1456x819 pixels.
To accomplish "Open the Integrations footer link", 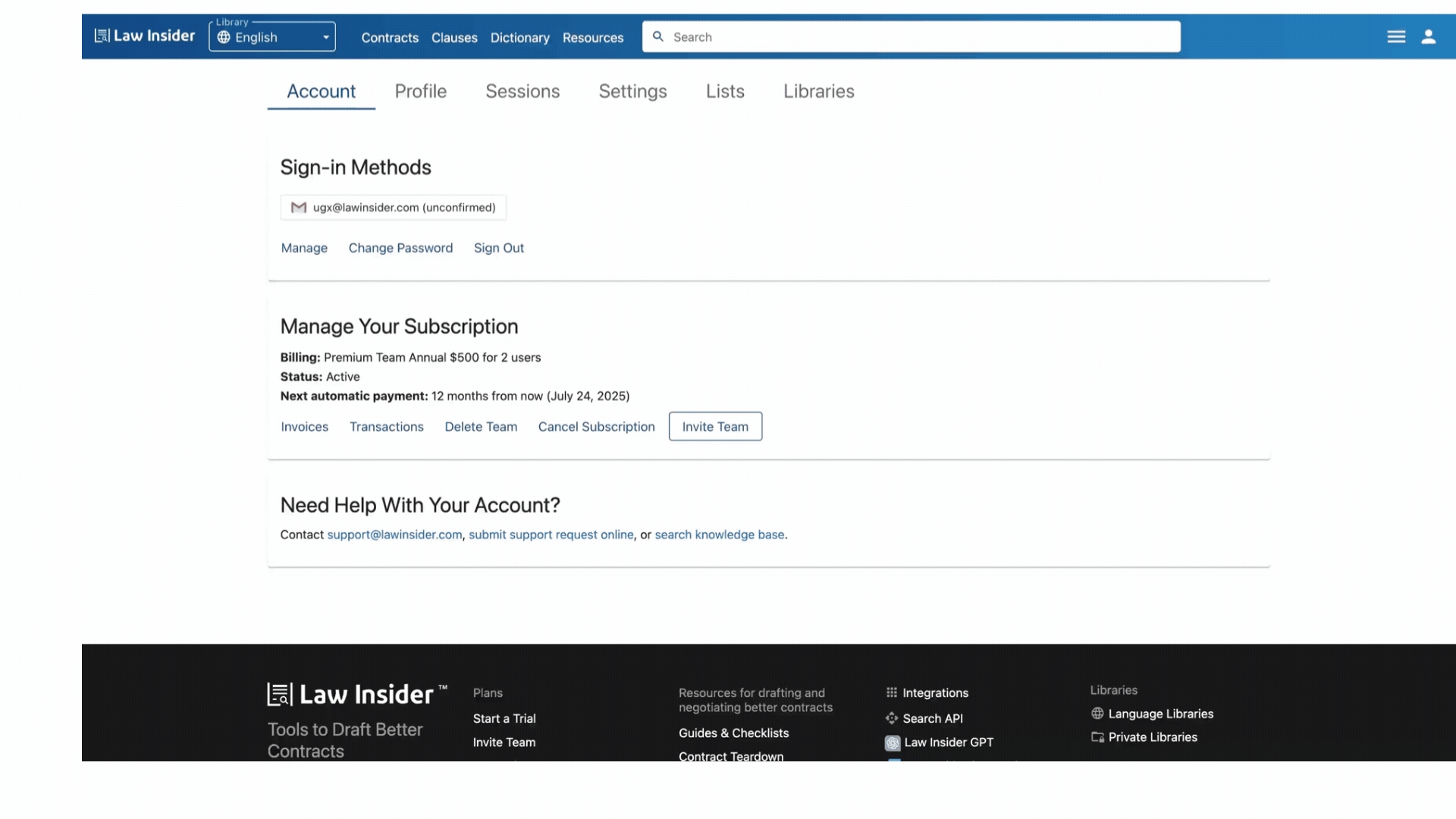I will click(935, 693).
